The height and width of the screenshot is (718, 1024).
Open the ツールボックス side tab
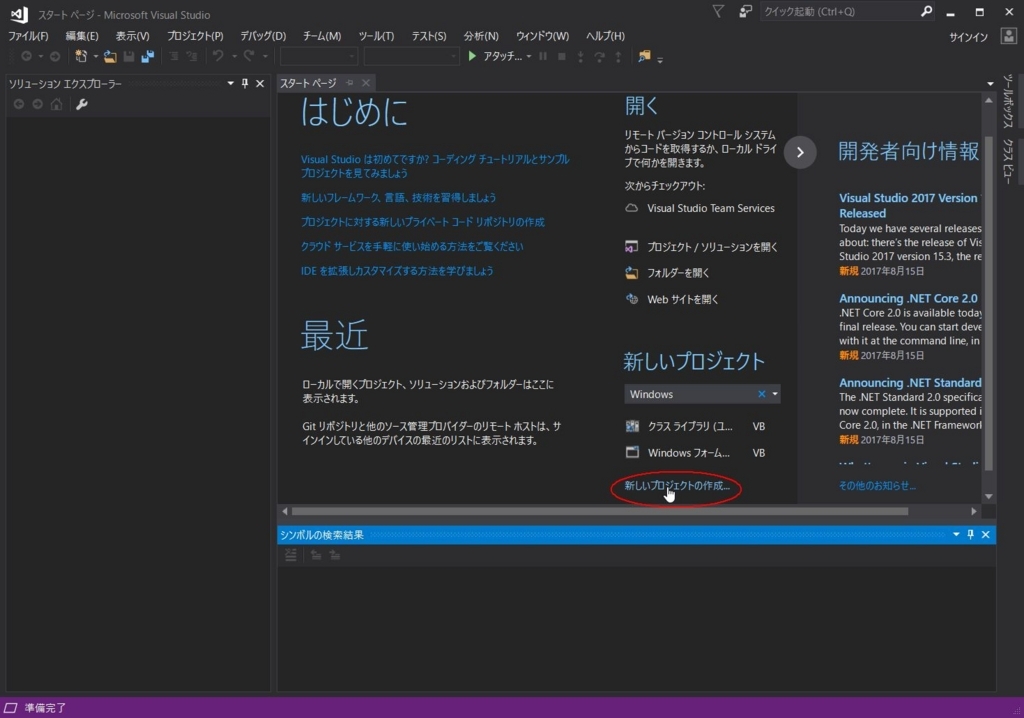click(x=1008, y=101)
